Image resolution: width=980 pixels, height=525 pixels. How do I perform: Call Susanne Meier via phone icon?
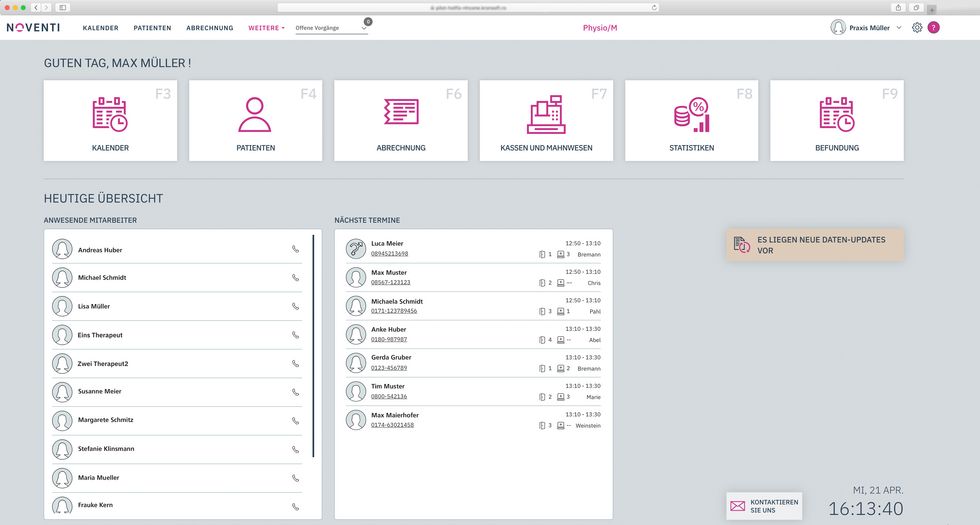[x=295, y=392]
